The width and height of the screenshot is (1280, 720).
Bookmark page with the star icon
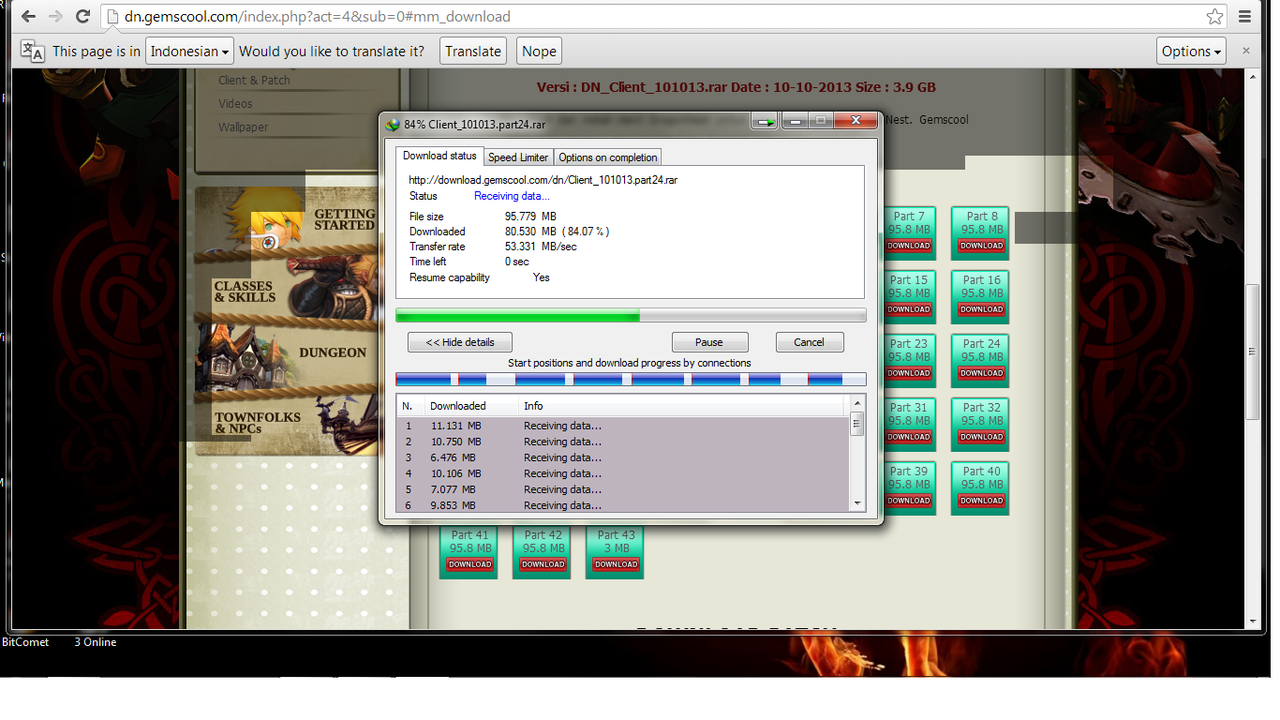pos(1214,16)
